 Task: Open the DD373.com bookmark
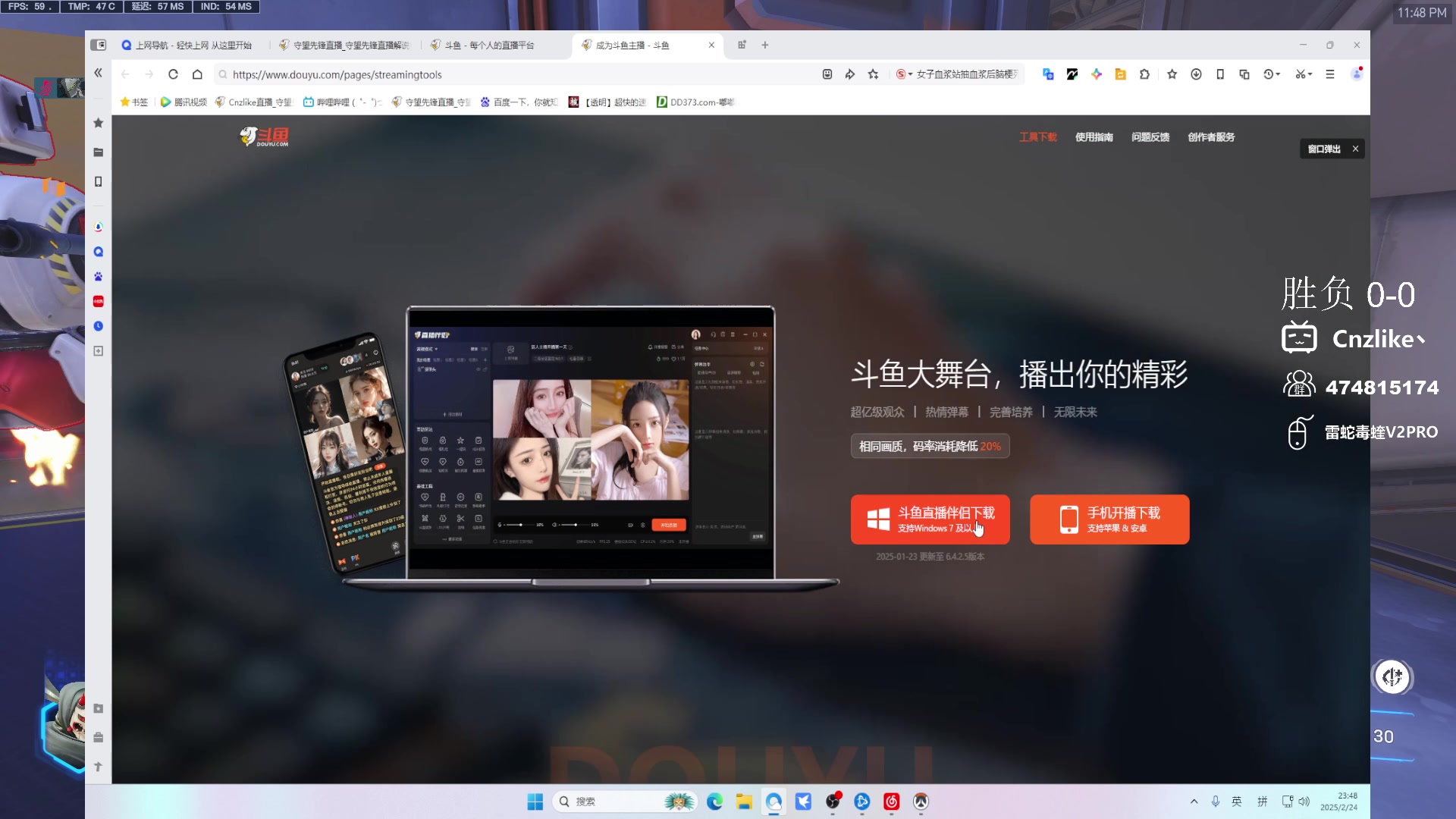[695, 102]
